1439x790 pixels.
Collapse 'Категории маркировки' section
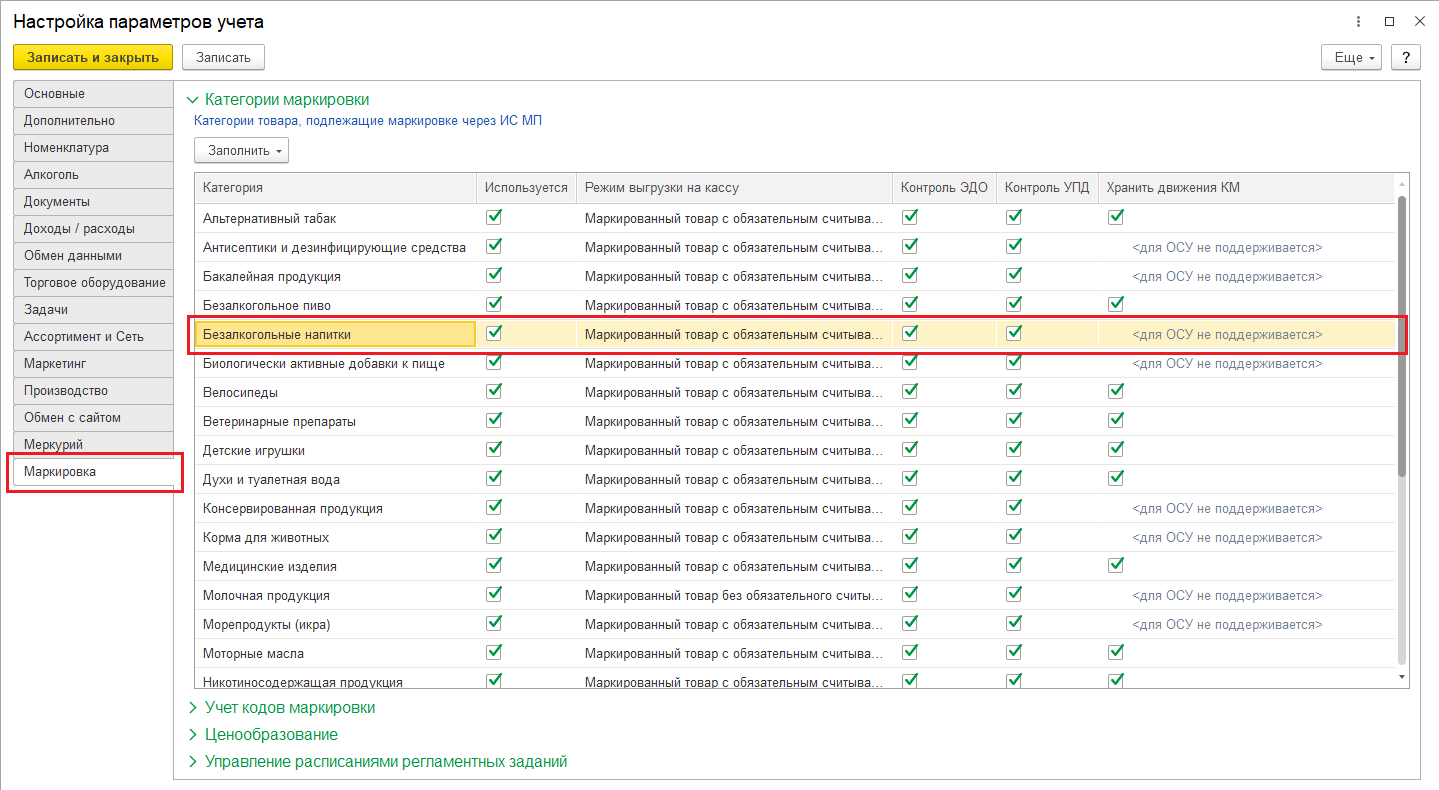(286, 100)
